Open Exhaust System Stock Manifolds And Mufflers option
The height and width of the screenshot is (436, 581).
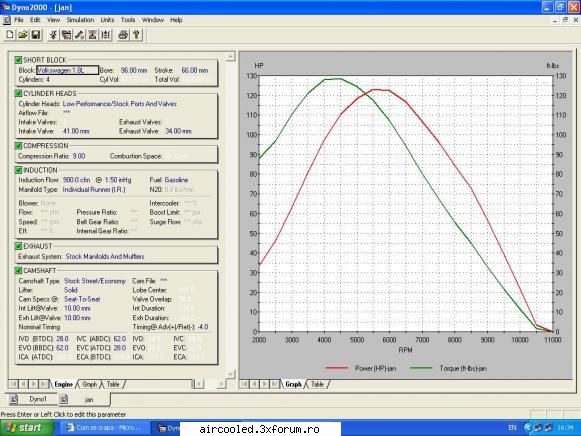coord(105,256)
